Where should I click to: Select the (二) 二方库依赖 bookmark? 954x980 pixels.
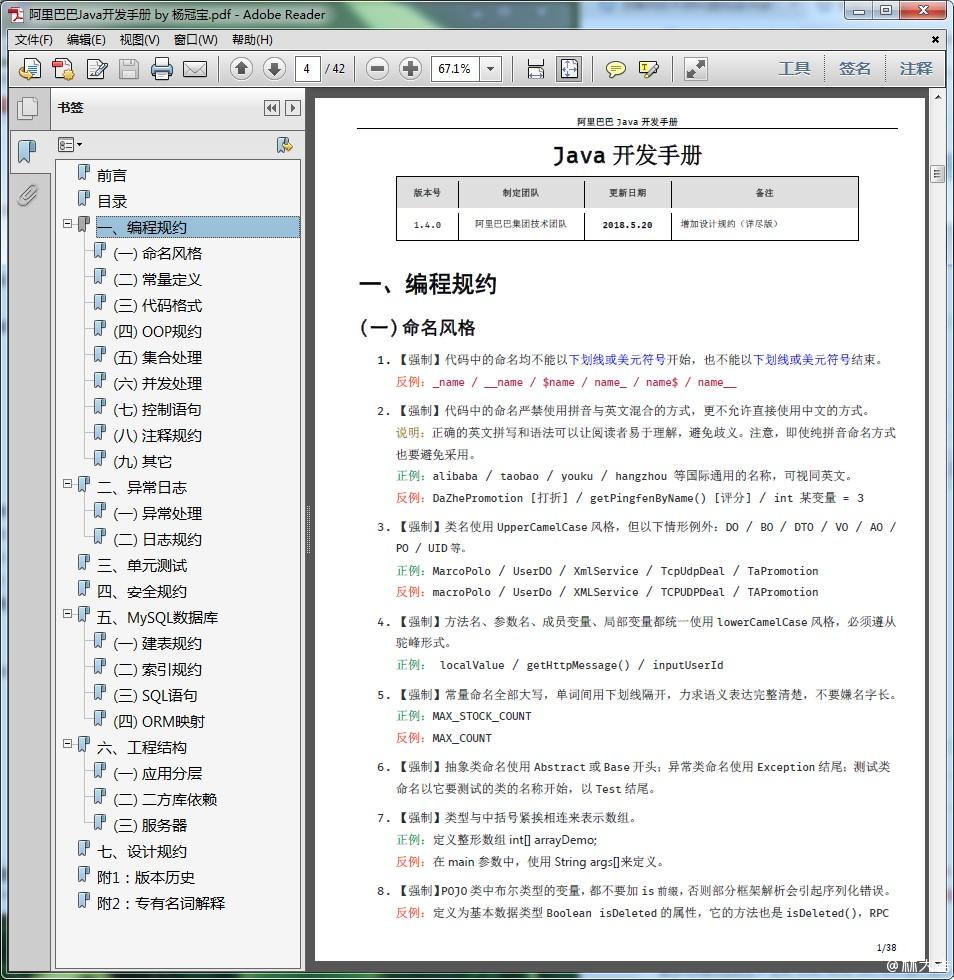[x=165, y=799]
